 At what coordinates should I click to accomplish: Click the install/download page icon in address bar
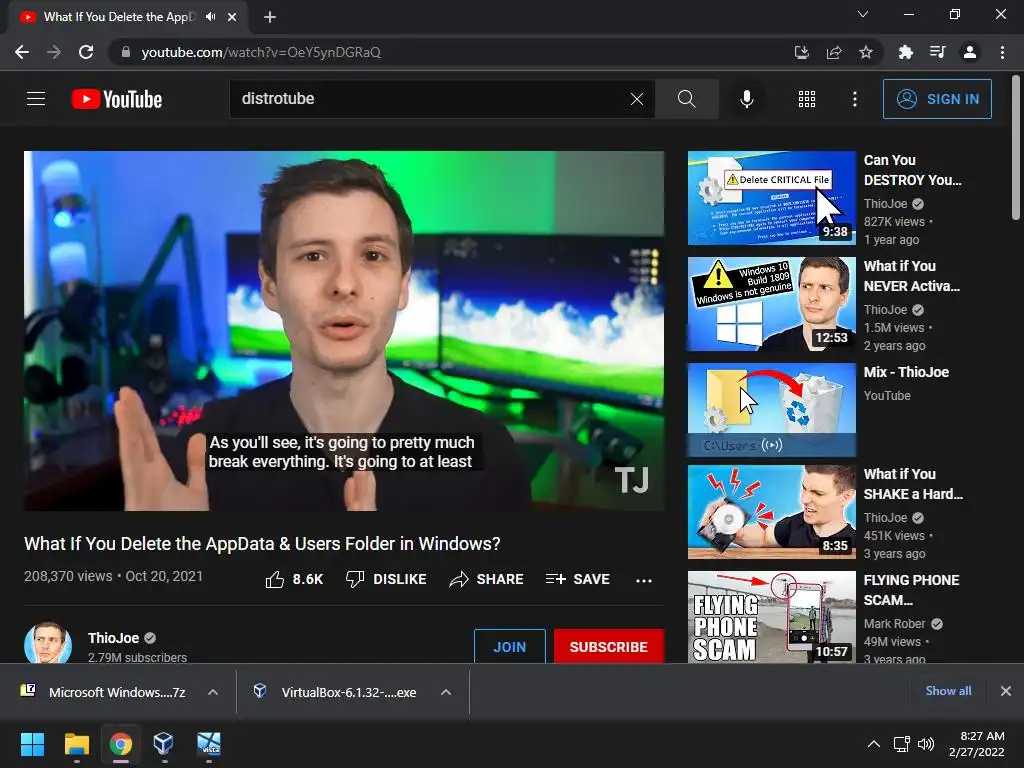tap(801, 52)
